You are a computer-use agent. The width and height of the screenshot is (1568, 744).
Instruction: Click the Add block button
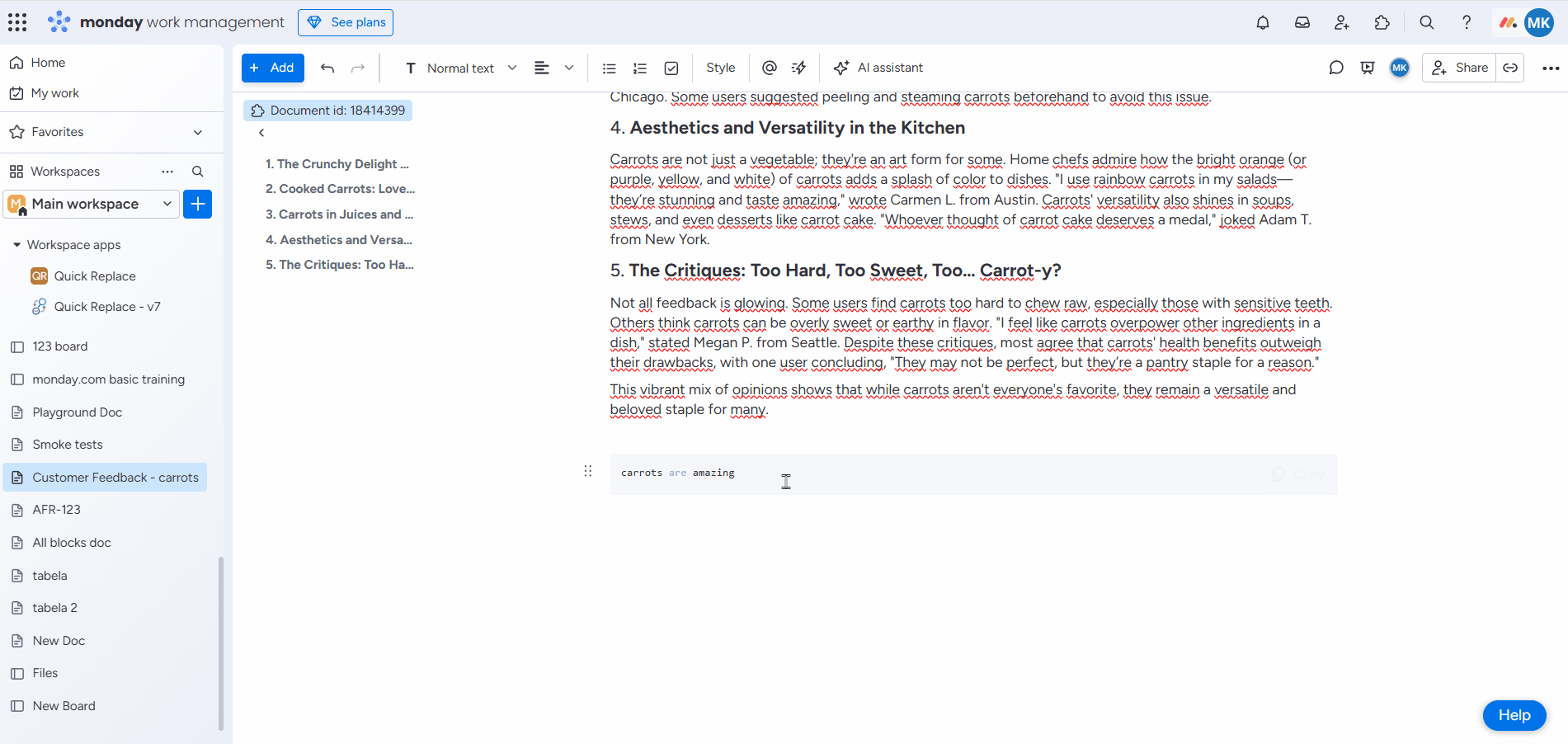pos(273,68)
